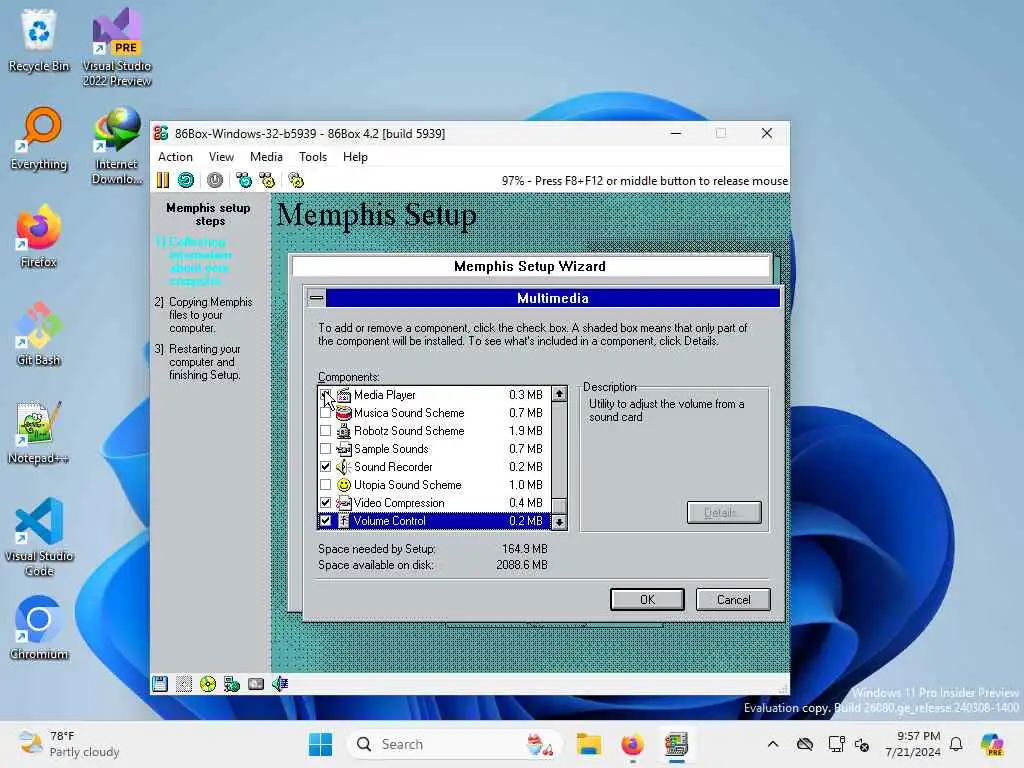Open File Explorer from the taskbar
Image resolution: width=1024 pixels, height=768 pixels.
(588, 744)
